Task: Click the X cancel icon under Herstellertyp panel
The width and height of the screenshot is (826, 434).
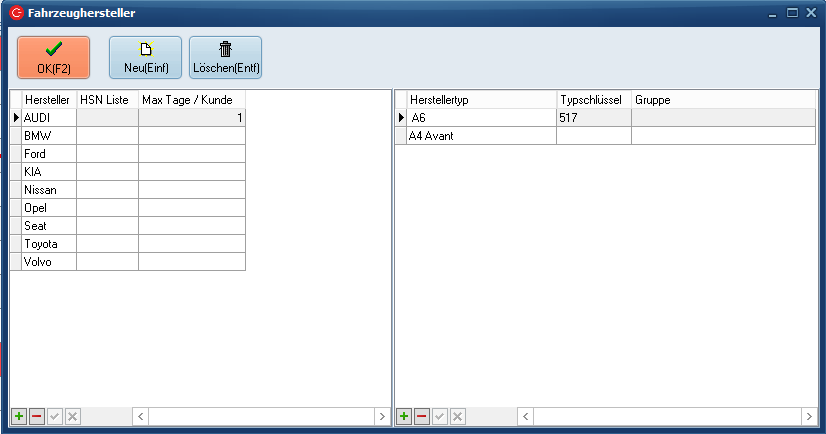Action: coord(458,416)
